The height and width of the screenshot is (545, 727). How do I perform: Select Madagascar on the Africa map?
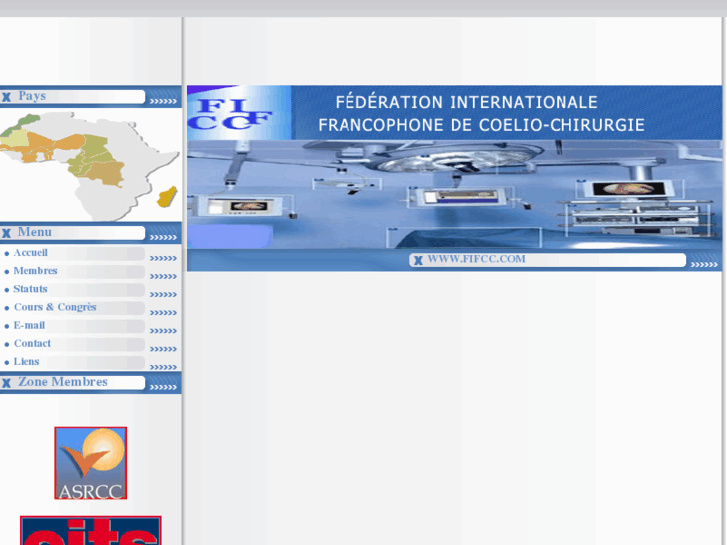click(x=167, y=197)
